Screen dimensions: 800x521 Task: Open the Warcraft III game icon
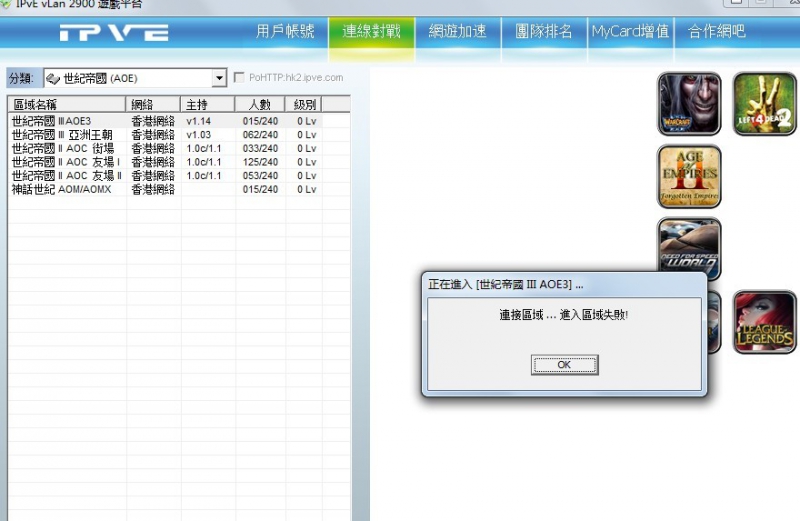coord(689,104)
